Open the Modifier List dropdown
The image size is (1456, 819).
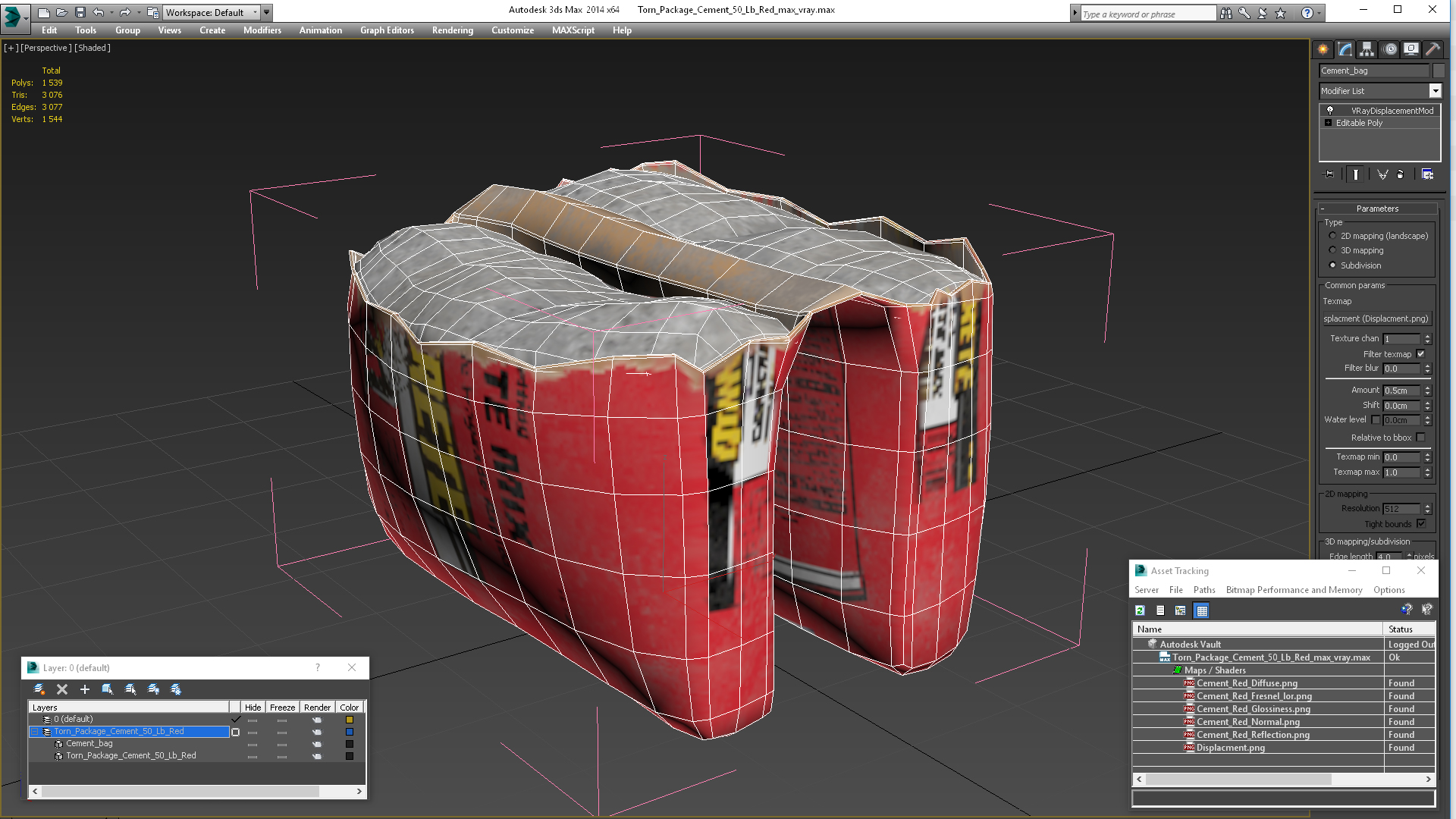[x=1435, y=91]
